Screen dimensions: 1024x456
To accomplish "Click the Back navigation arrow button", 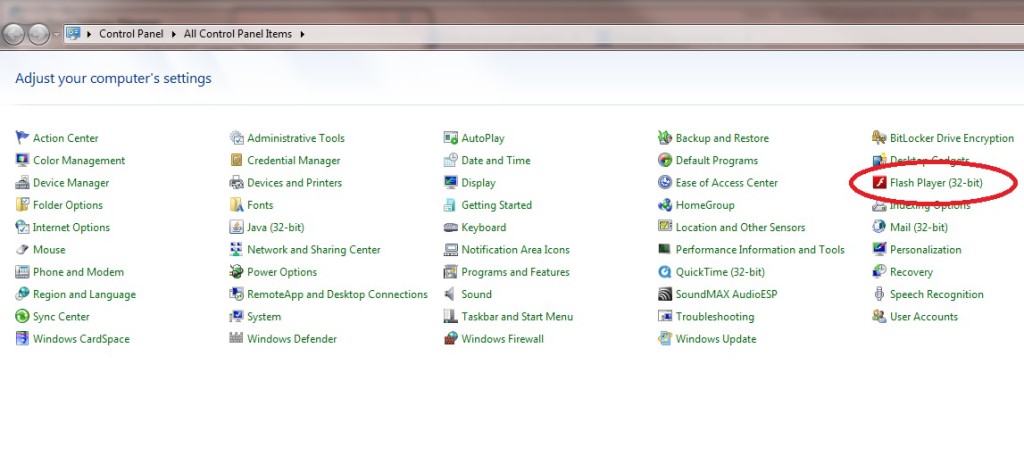I will [x=14, y=33].
